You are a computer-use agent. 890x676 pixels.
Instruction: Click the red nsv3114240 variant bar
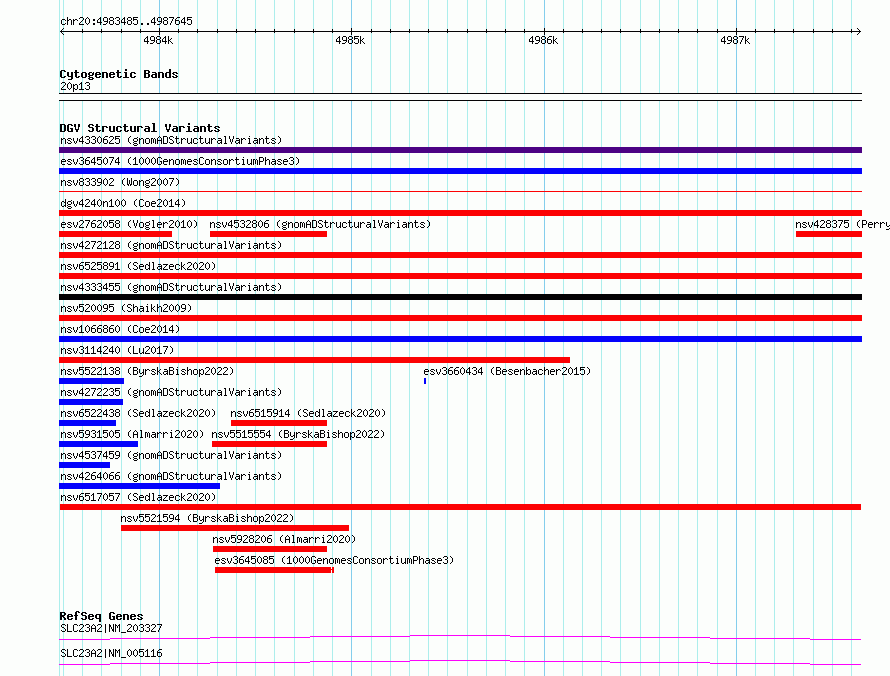[x=314, y=360]
